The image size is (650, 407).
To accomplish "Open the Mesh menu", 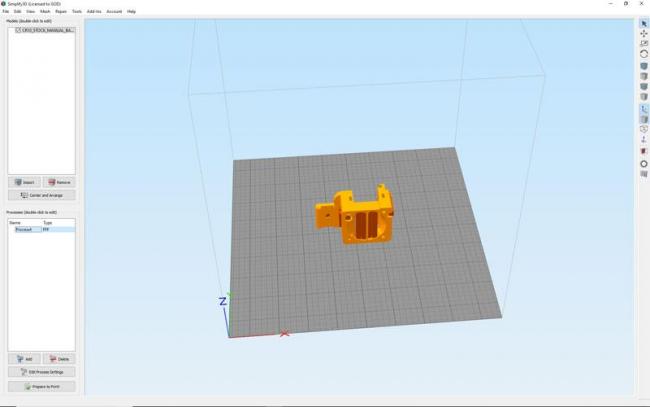I will pos(45,11).
